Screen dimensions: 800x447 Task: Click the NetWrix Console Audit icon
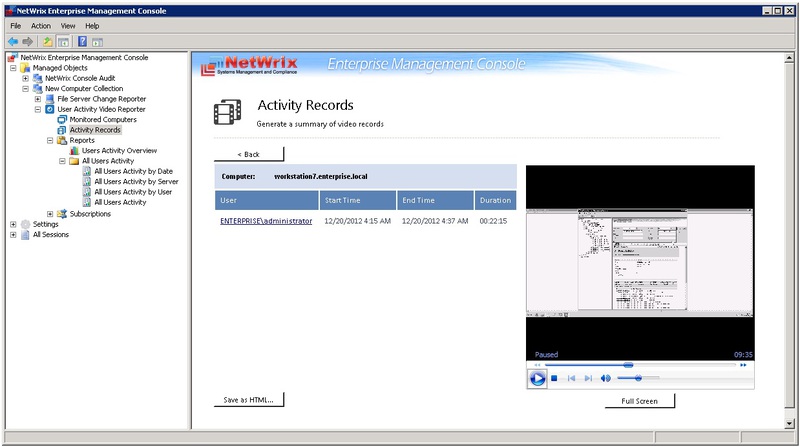37,78
